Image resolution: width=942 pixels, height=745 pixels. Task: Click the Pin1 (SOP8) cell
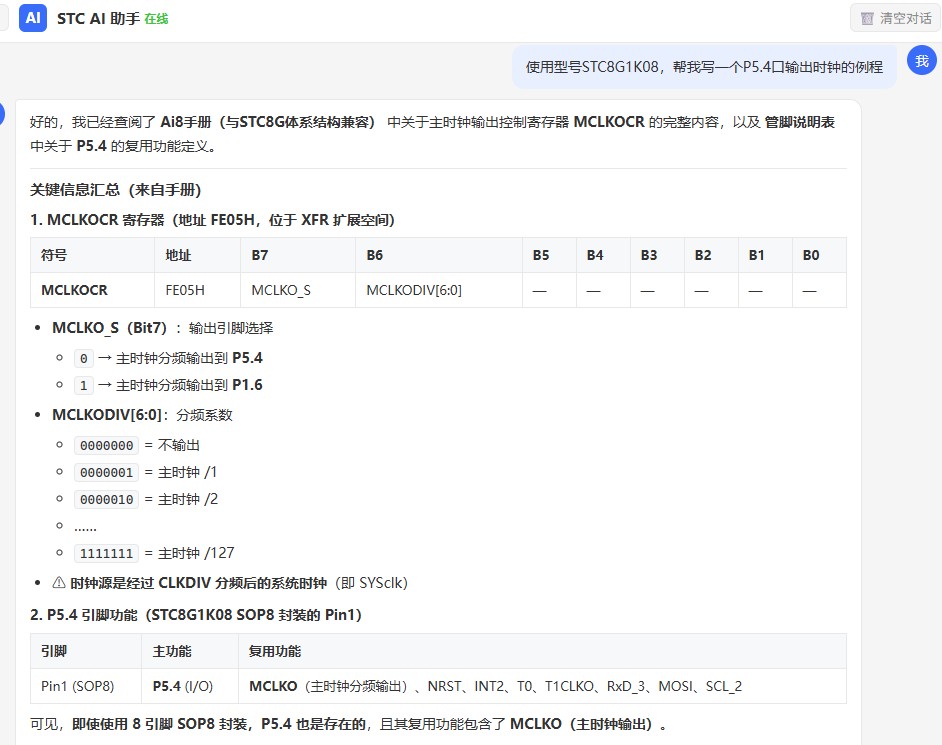coord(86,686)
